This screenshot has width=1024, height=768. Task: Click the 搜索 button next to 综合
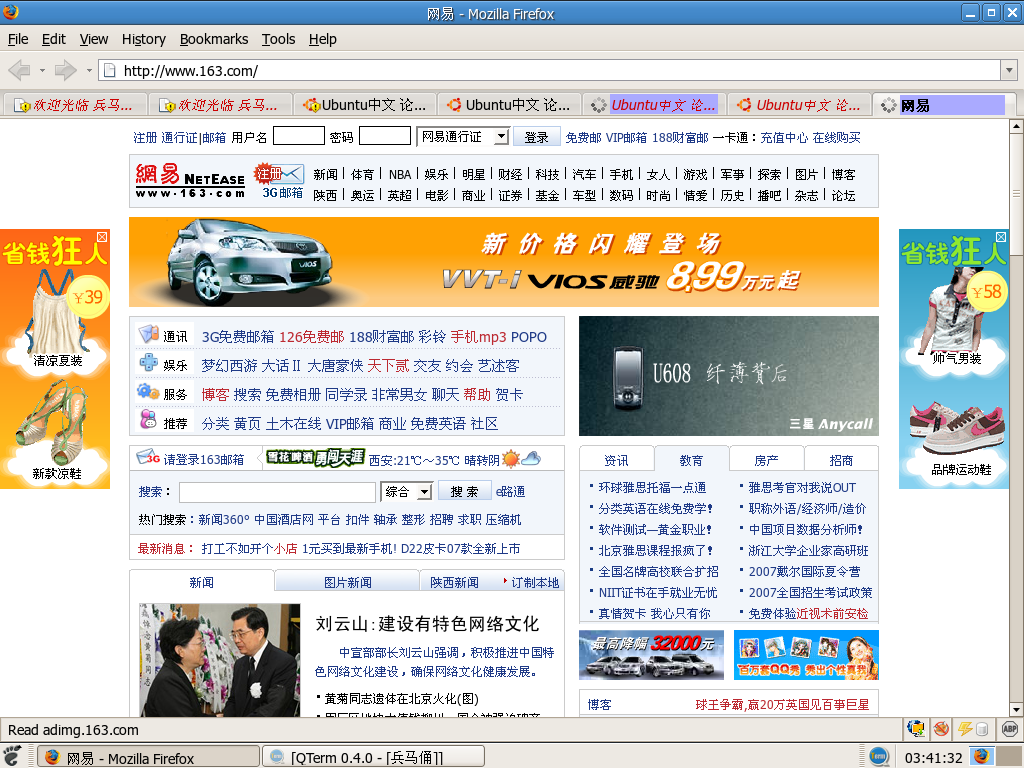click(x=464, y=491)
